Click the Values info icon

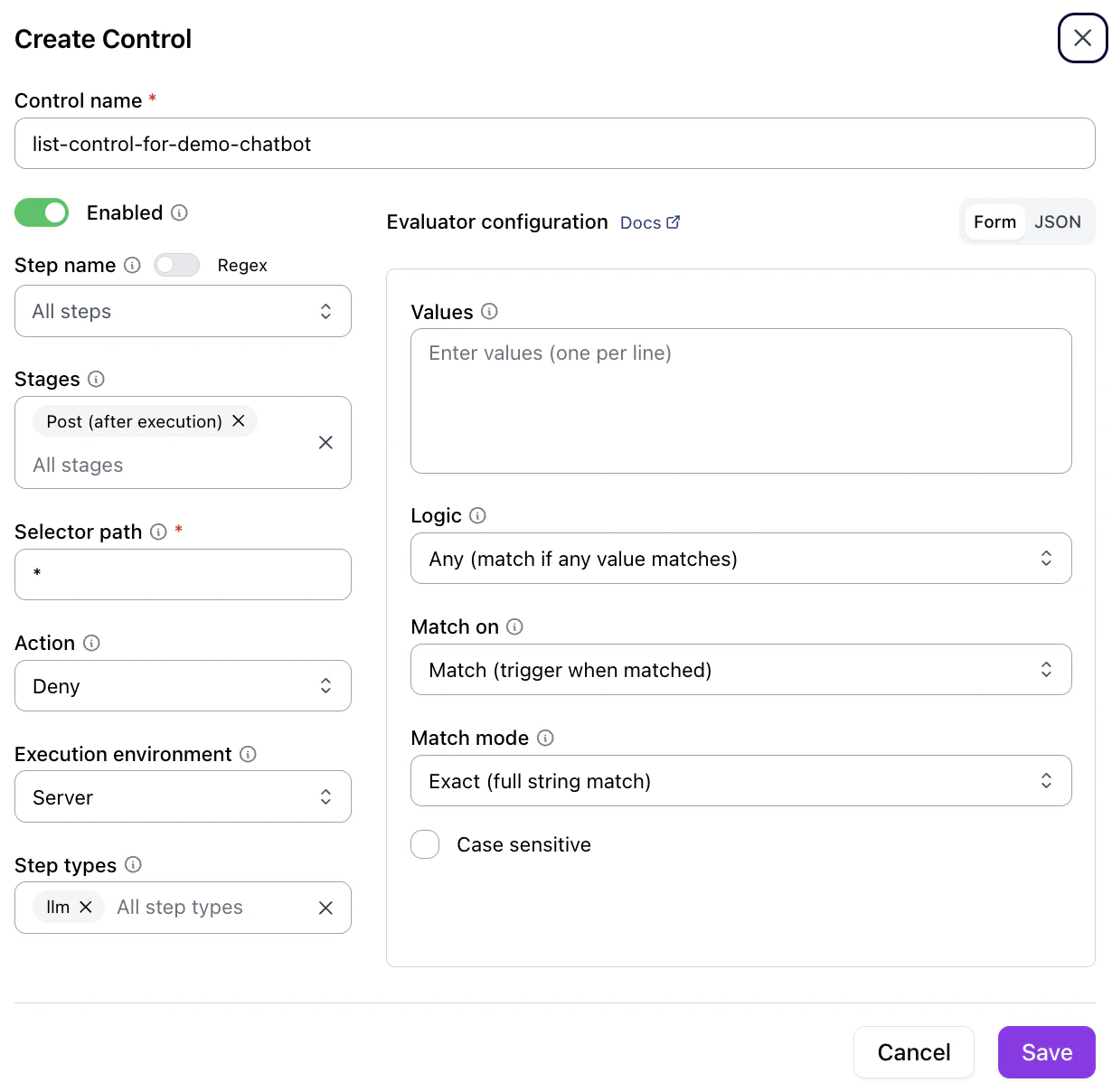[x=489, y=311]
